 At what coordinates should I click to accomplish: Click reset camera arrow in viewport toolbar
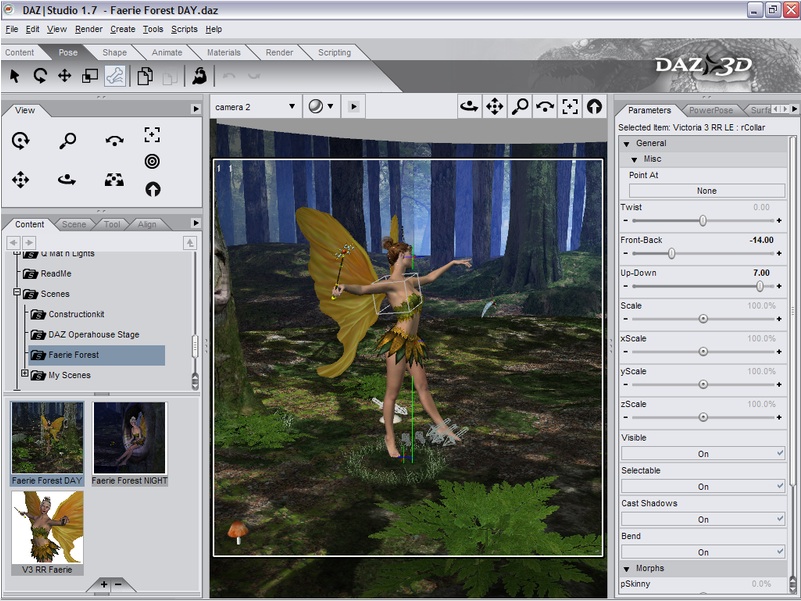594,107
